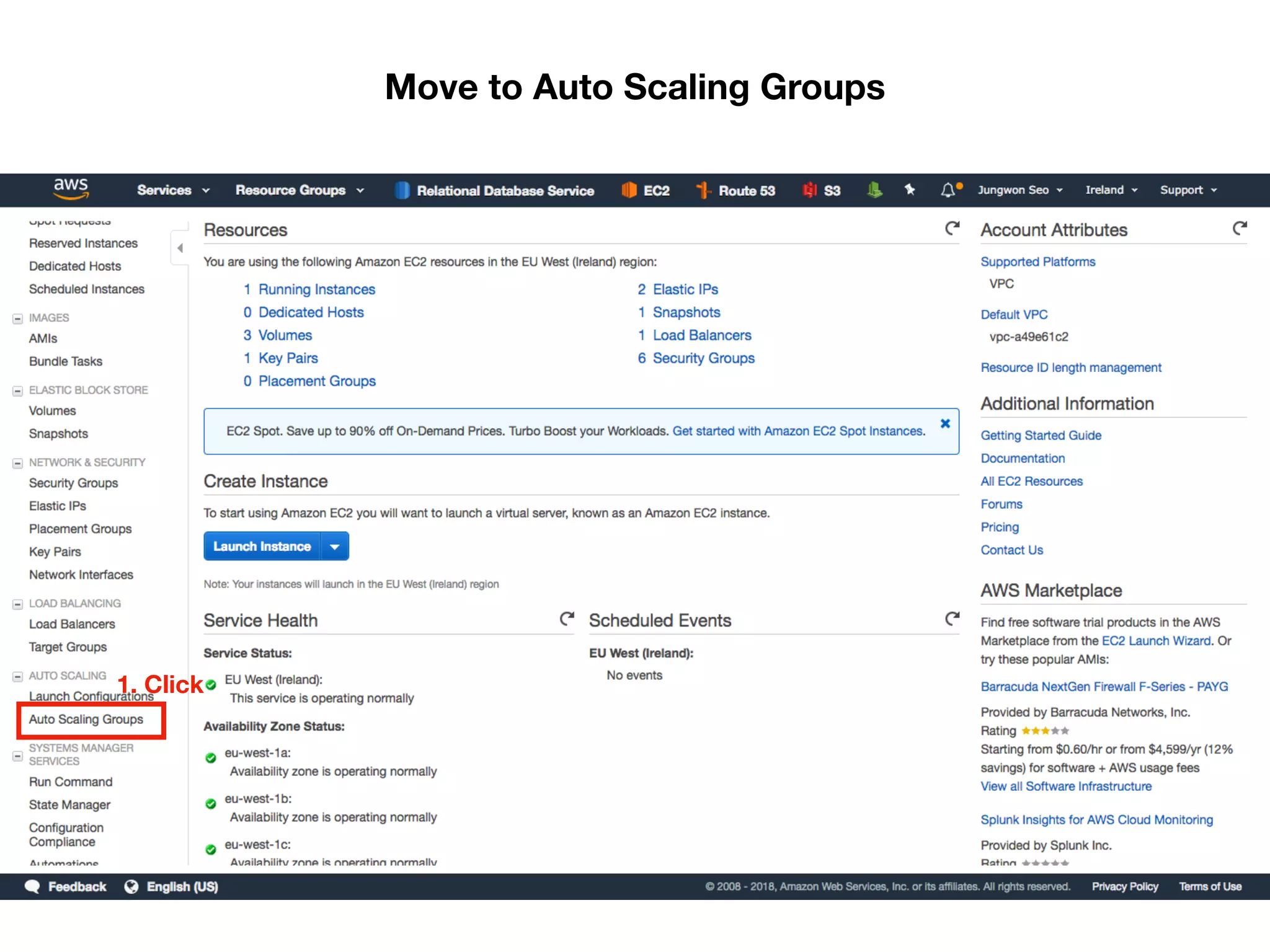Select Auto Scaling Groups in sidebar
Viewport: 1270px width, 952px height.
point(86,719)
